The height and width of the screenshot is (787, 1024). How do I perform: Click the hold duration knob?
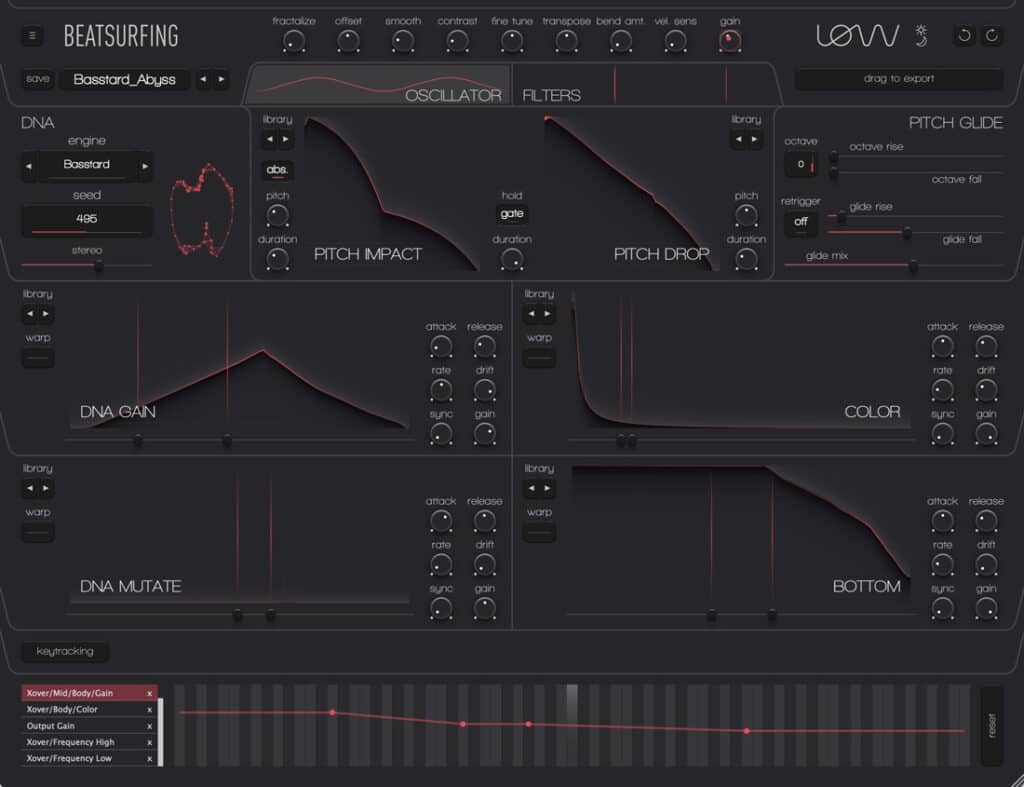tap(512, 259)
